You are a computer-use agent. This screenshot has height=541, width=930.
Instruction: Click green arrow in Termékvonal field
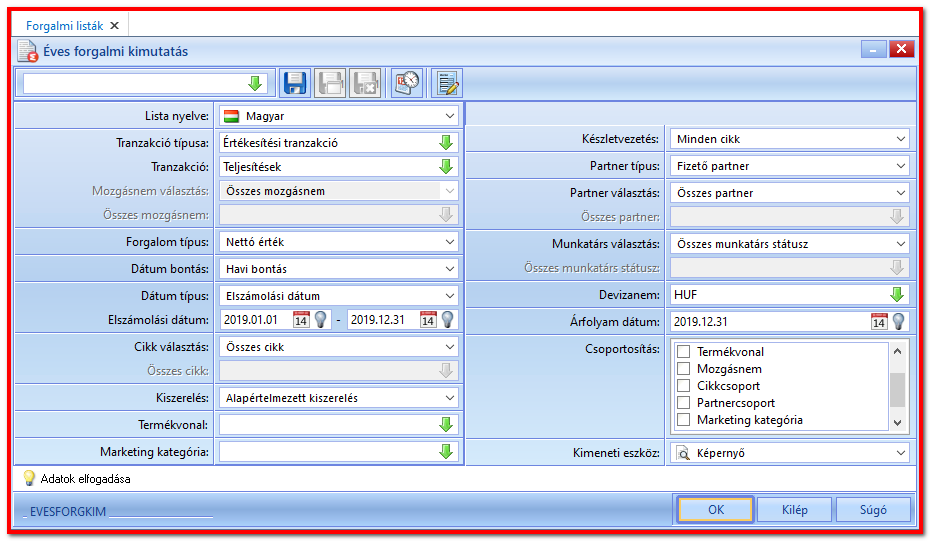[x=446, y=425]
